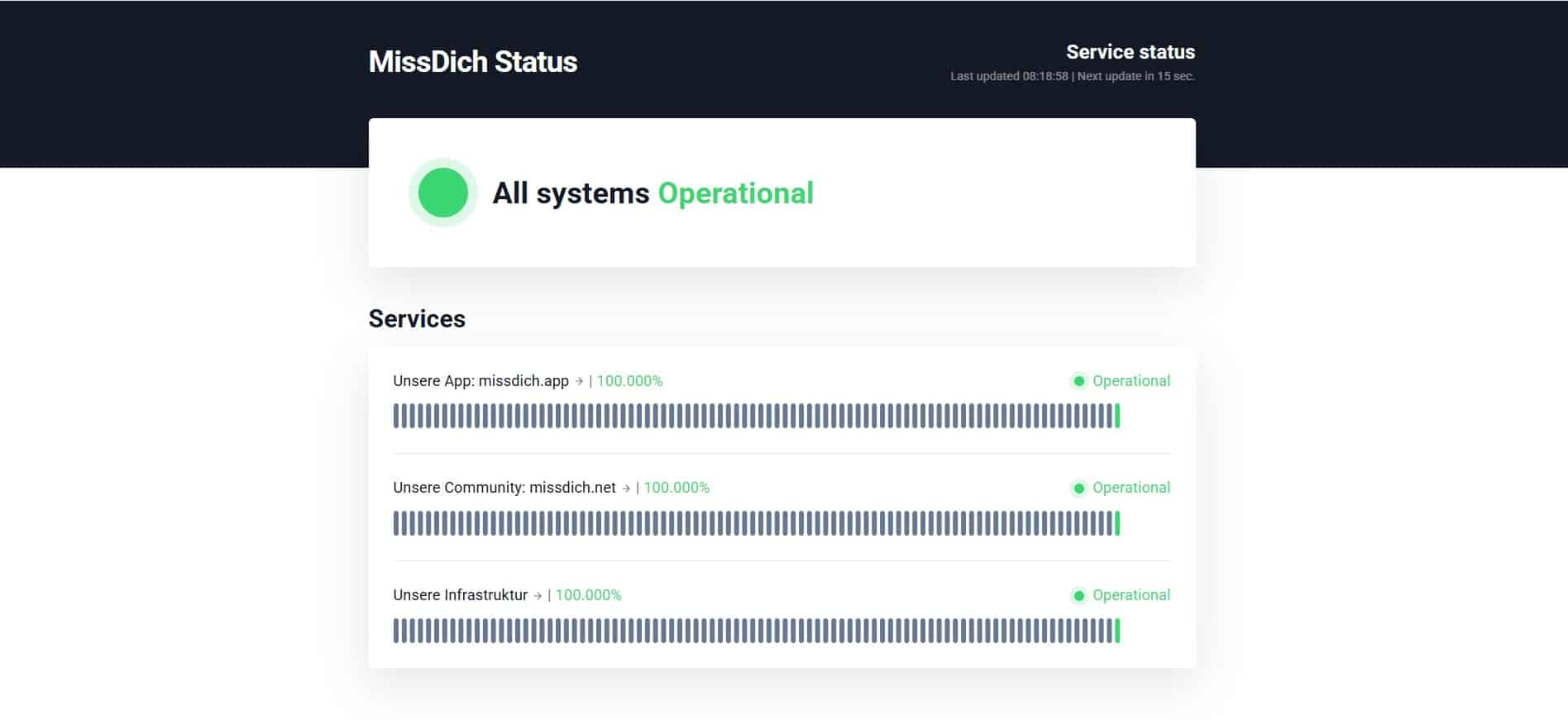
Task: Click the MissDich Status page title
Action: (472, 62)
